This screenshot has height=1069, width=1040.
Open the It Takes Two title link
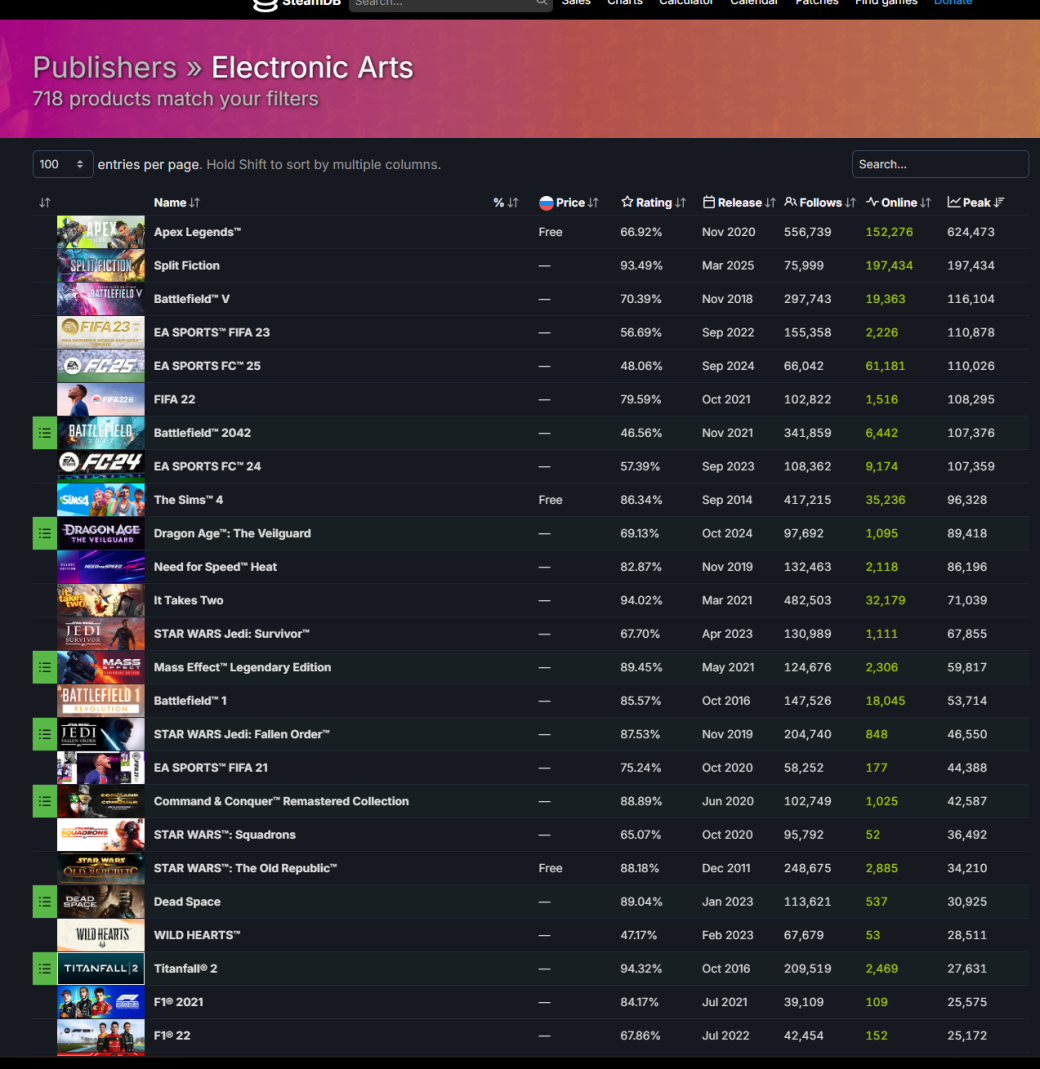pyautogui.click(x=188, y=600)
